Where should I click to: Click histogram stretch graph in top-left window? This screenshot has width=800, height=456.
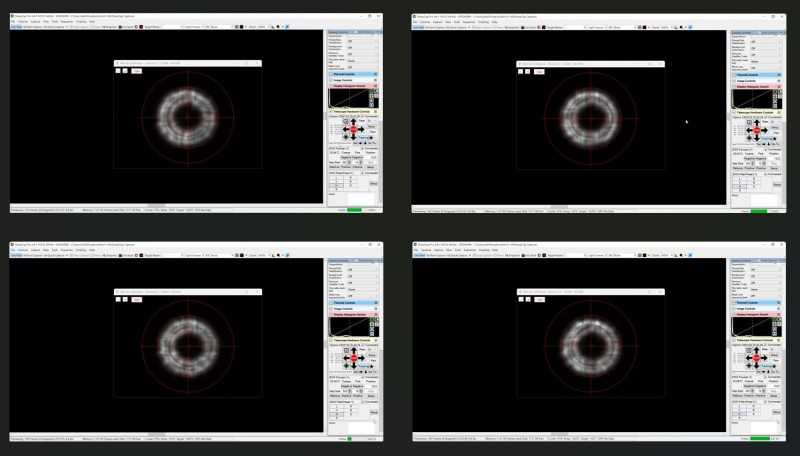[349, 98]
